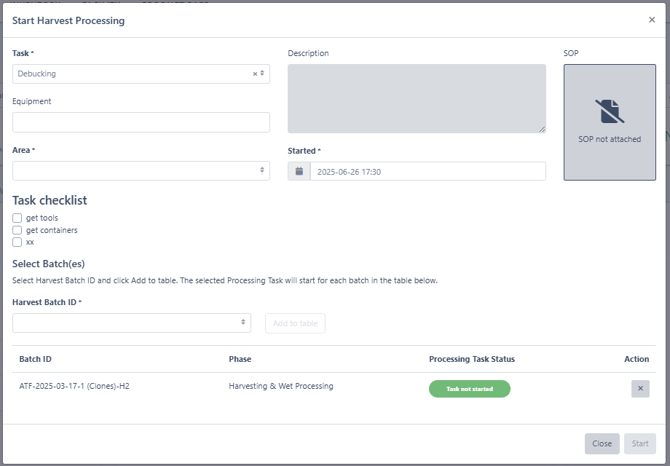Viewport: 670px width, 466px height.
Task: Open the Harvest Batch ID dropdown
Action: pyautogui.click(x=132, y=323)
